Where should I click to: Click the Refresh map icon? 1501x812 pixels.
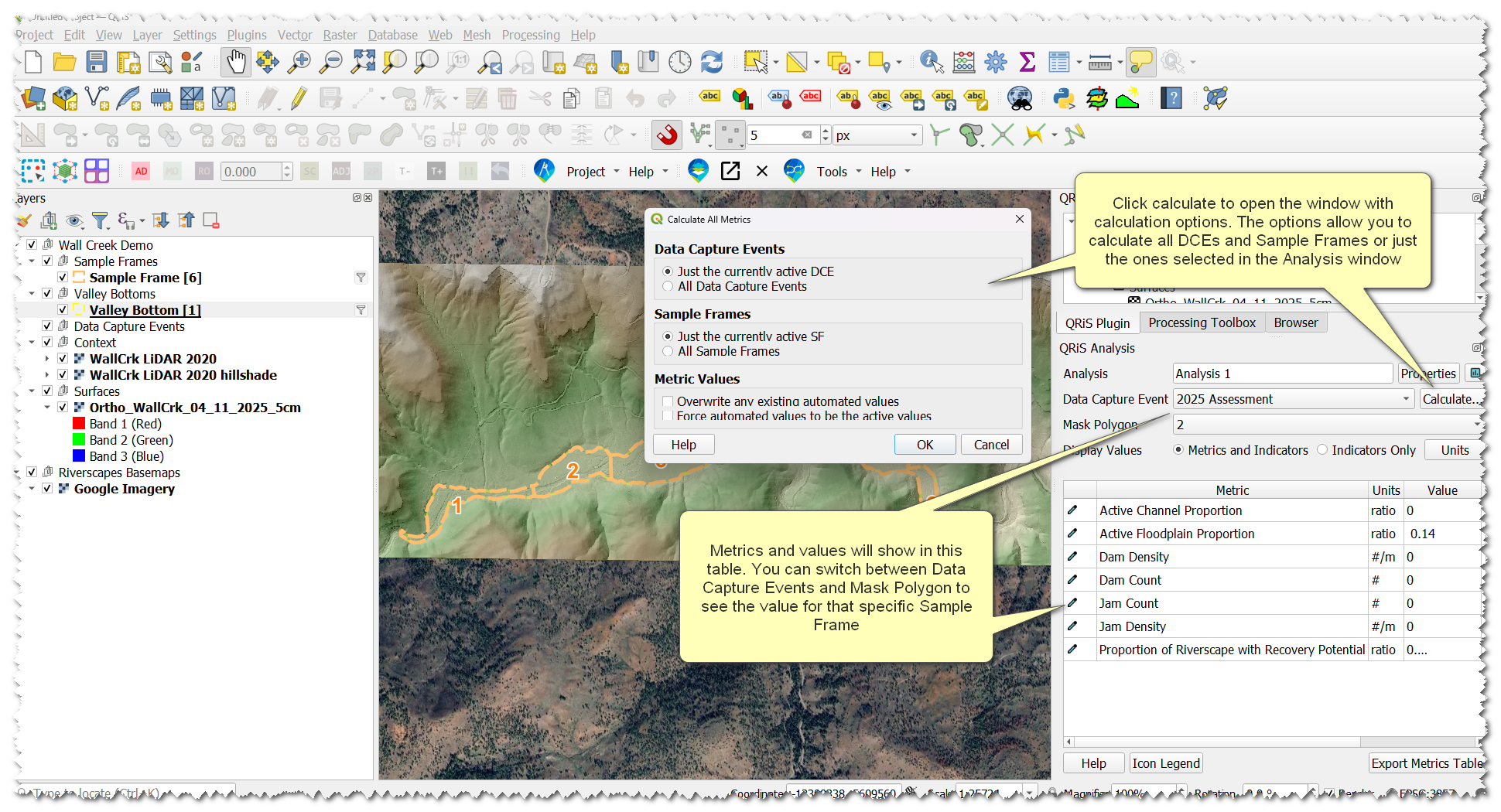tap(712, 62)
